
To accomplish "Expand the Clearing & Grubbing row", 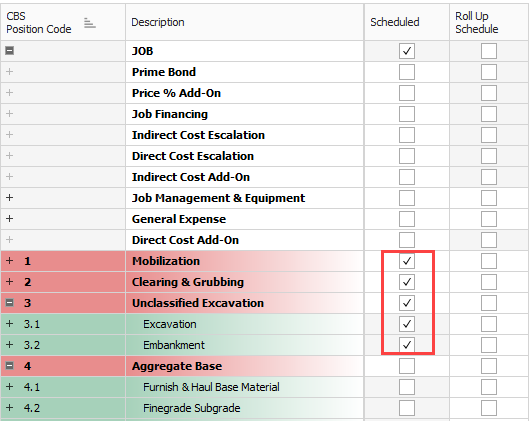I will [x=9, y=282].
